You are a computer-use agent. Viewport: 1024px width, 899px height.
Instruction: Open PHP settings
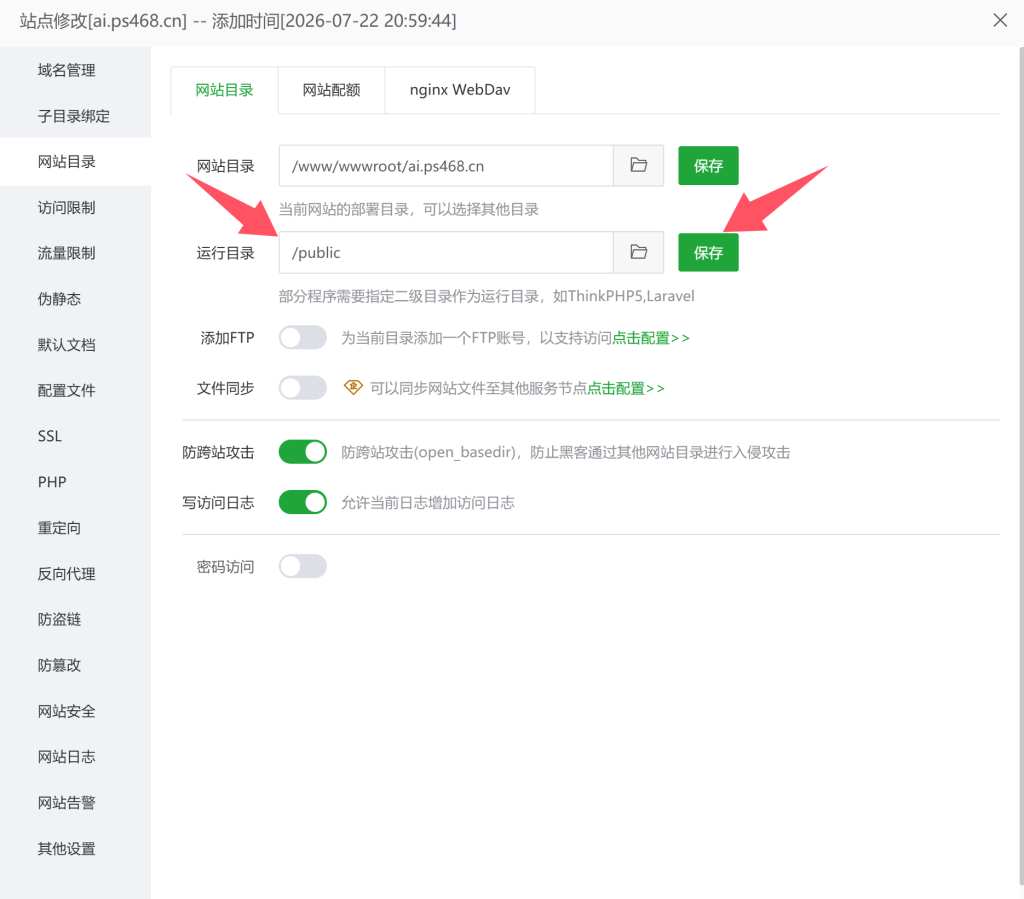point(75,482)
